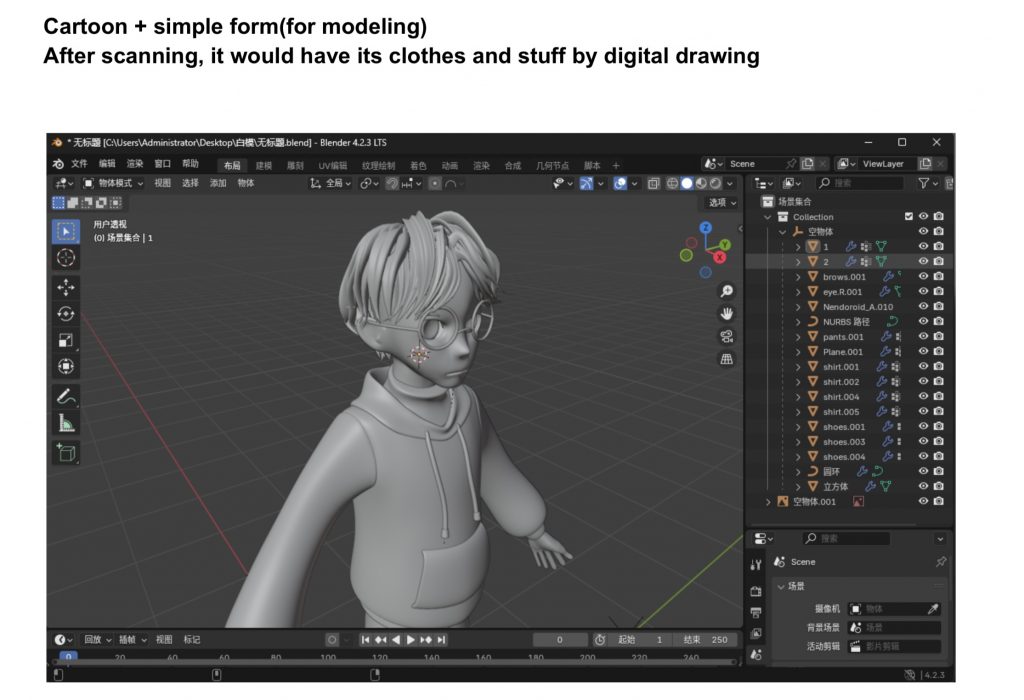Click the zoom magnifier viewport gizmo
1024x700 pixels.
click(727, 291)
